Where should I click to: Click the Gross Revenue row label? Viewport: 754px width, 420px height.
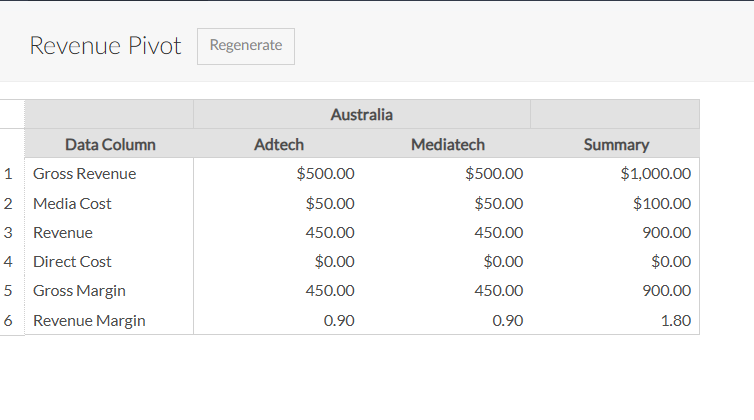(x=85, y=174)
